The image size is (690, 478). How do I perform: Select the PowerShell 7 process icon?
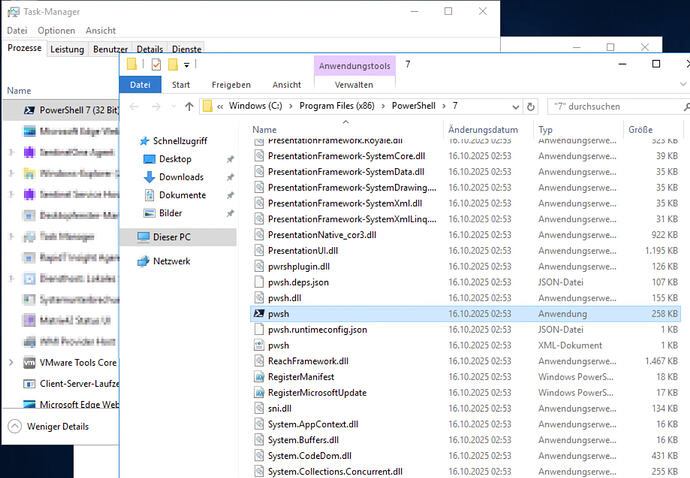30,110
